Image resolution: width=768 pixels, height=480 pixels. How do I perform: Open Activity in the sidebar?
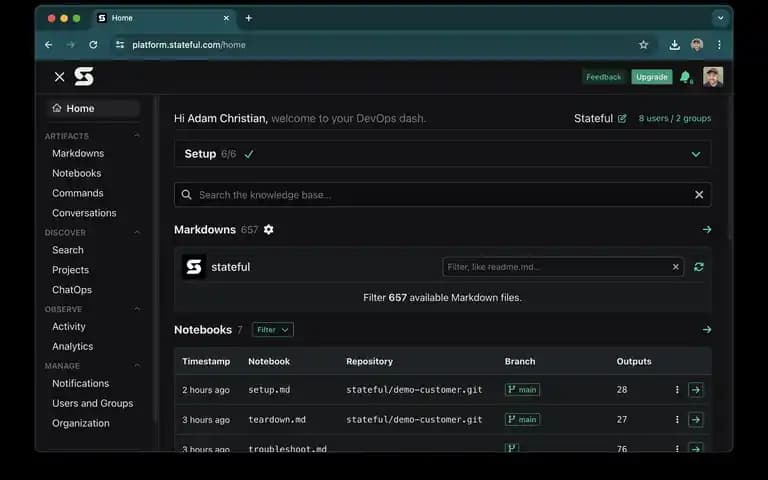69,326
